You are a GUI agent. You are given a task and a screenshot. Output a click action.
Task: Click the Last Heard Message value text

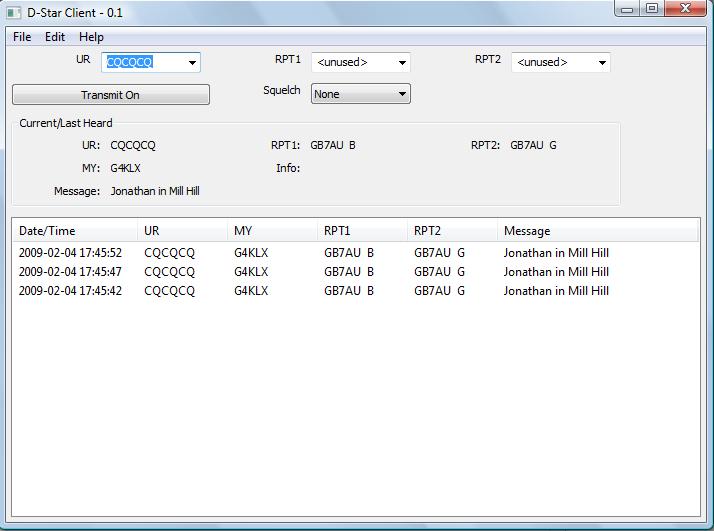pyautogui.click(x=155, y=191)
